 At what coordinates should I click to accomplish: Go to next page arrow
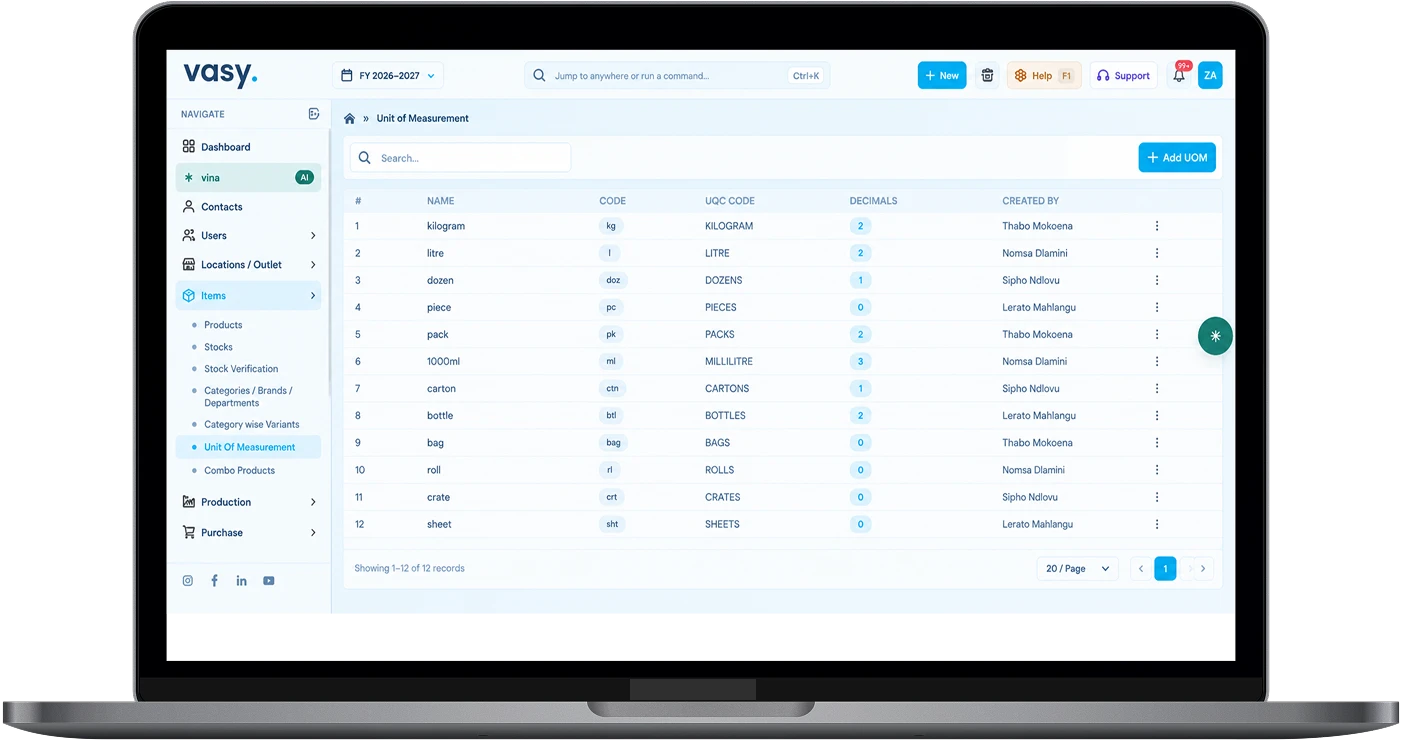coord(1203,569)
